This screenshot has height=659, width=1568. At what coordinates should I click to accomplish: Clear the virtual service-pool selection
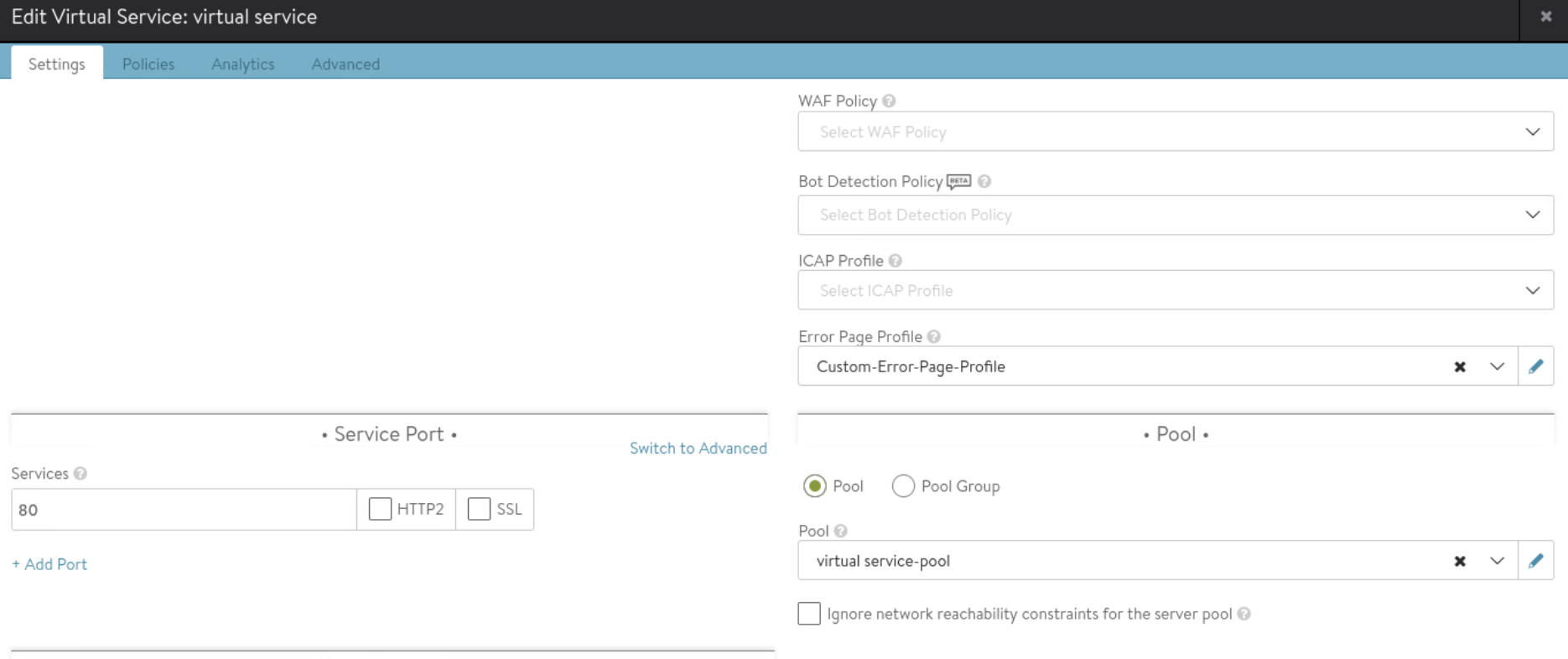tap(1460, 562)
